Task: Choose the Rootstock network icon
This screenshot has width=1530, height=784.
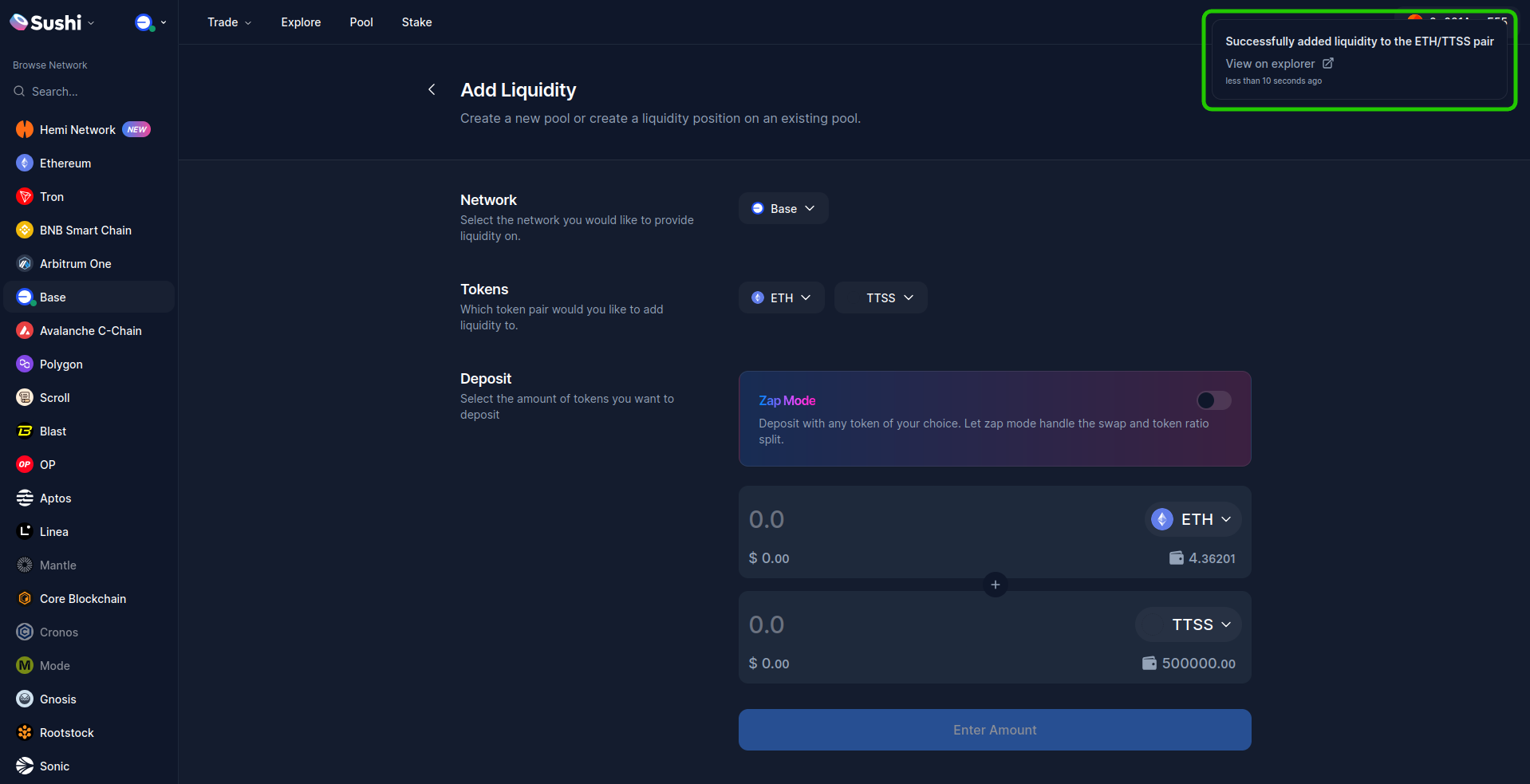Action: 25,732
